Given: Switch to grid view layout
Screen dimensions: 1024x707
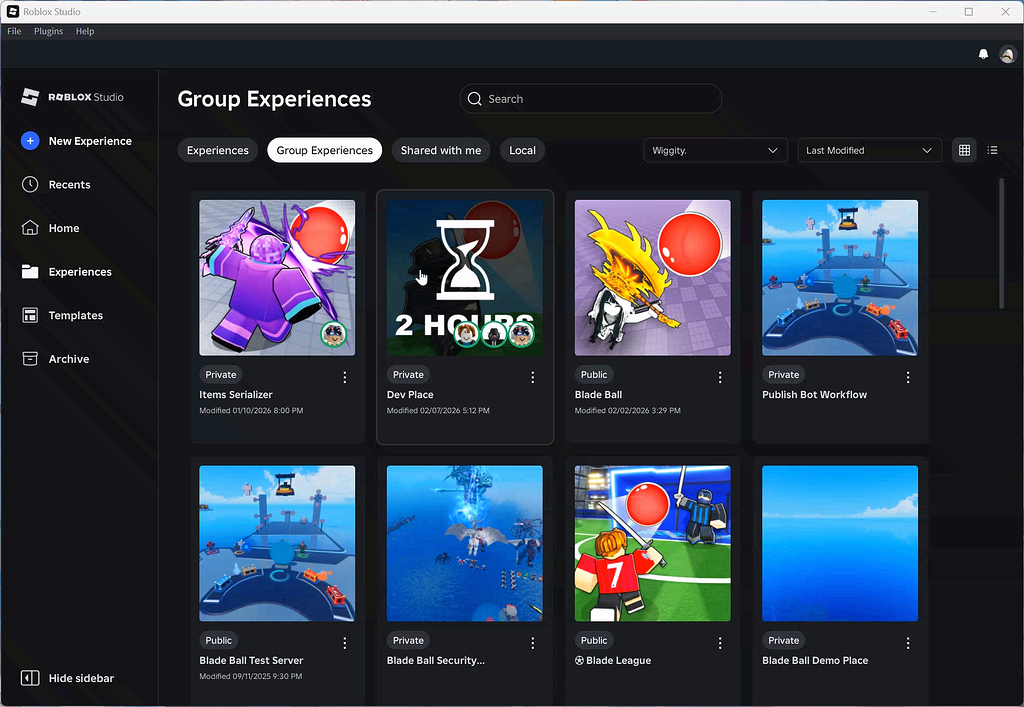Looking at the screenshot, I should [x=964, y=150].
